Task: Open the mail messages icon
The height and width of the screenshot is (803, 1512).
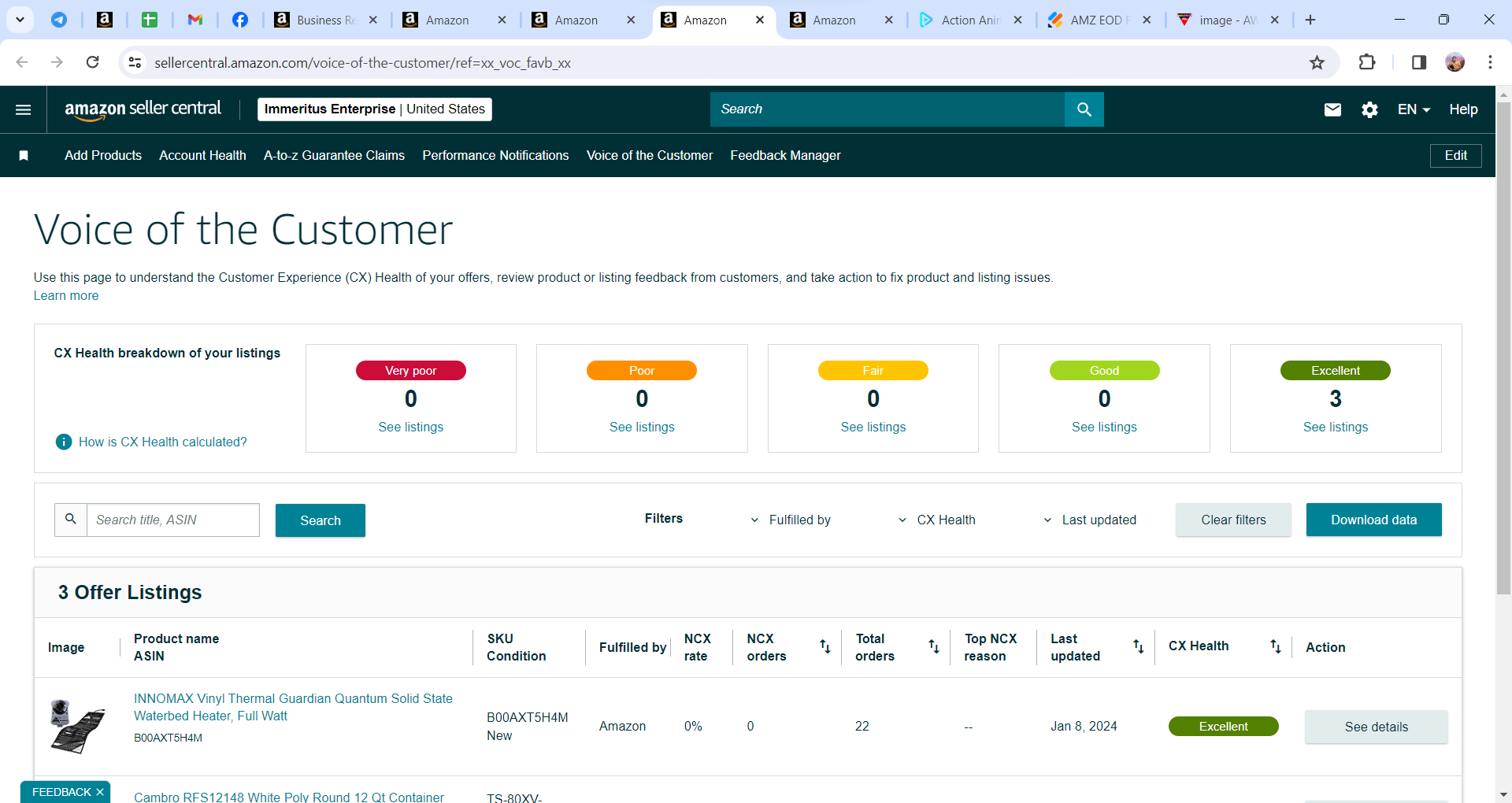Action: coord(1332,109)
